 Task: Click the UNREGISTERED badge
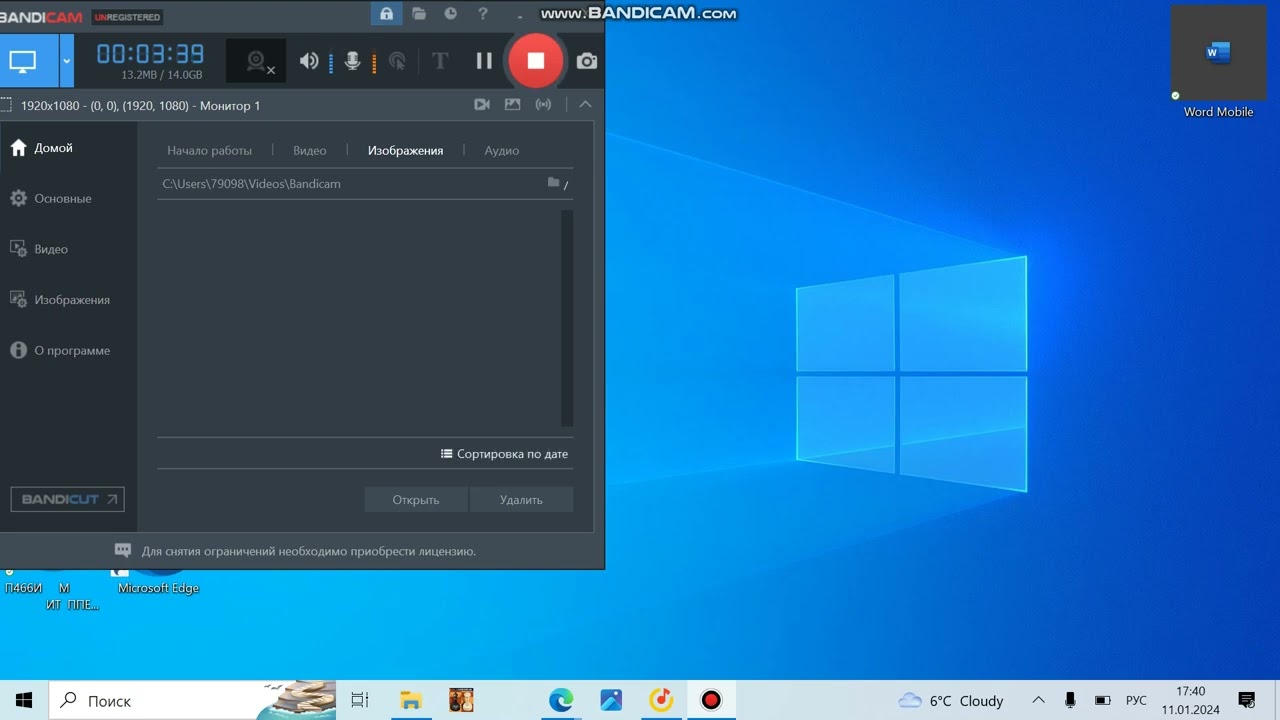pos(128,17)
